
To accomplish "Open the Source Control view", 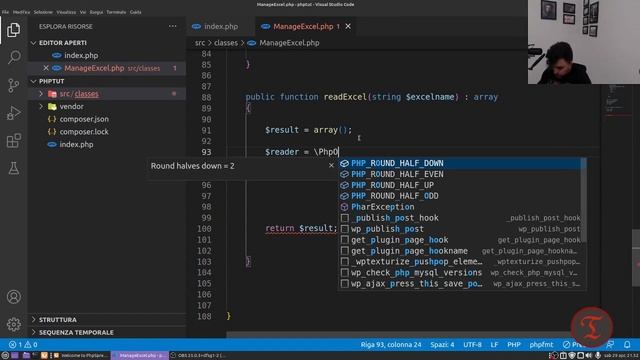I will (13, 85).
